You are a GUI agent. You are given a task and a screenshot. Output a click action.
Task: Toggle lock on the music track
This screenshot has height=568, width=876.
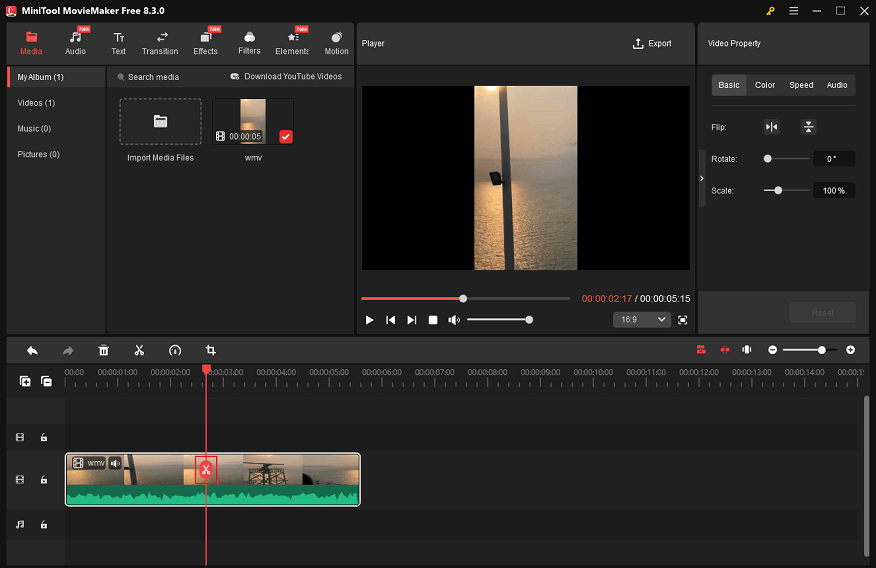click(44, 524)
